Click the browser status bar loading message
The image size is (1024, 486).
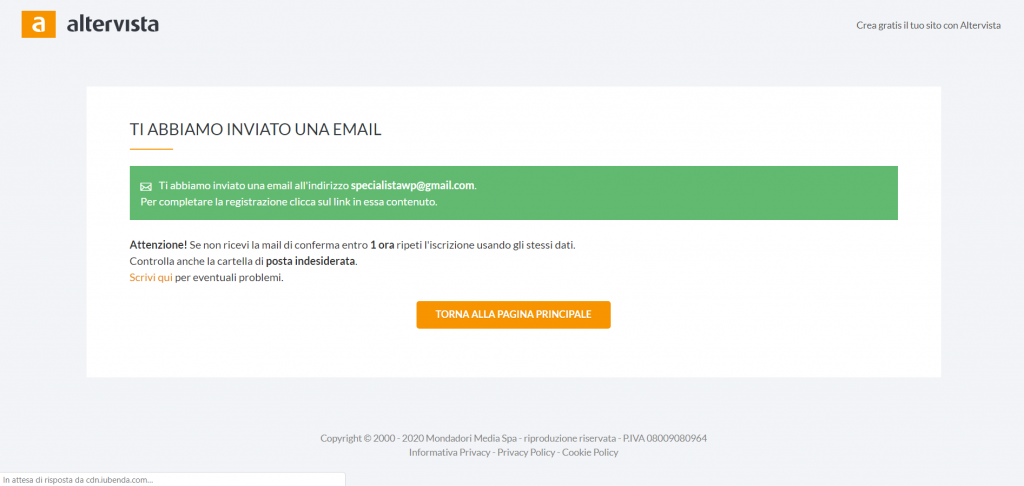(x=78, y=480)
